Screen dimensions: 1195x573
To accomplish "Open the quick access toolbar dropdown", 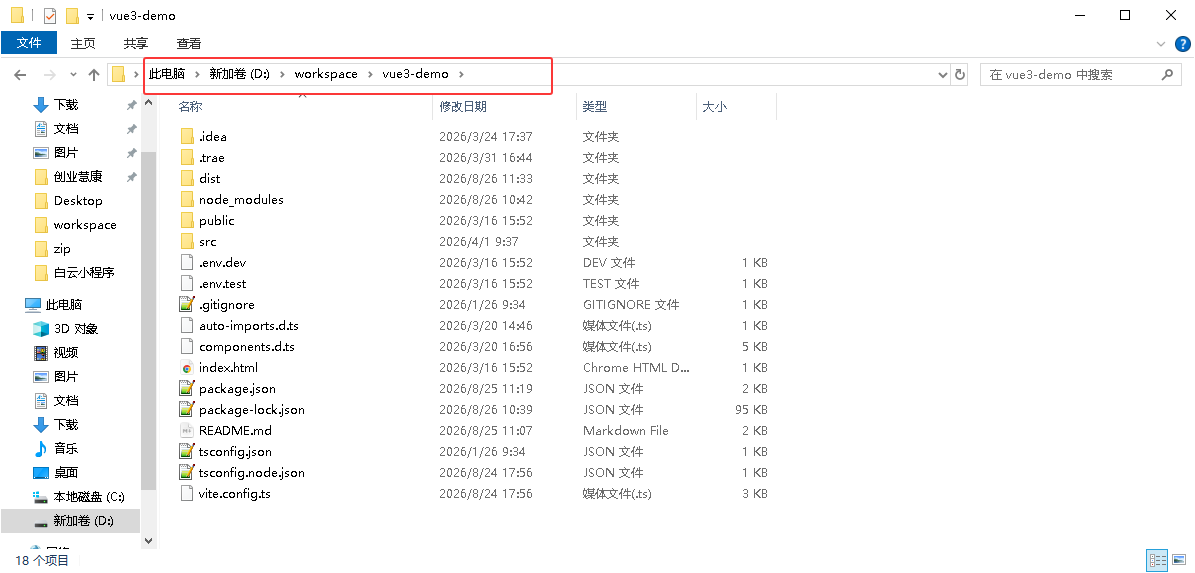I will 91,16.
